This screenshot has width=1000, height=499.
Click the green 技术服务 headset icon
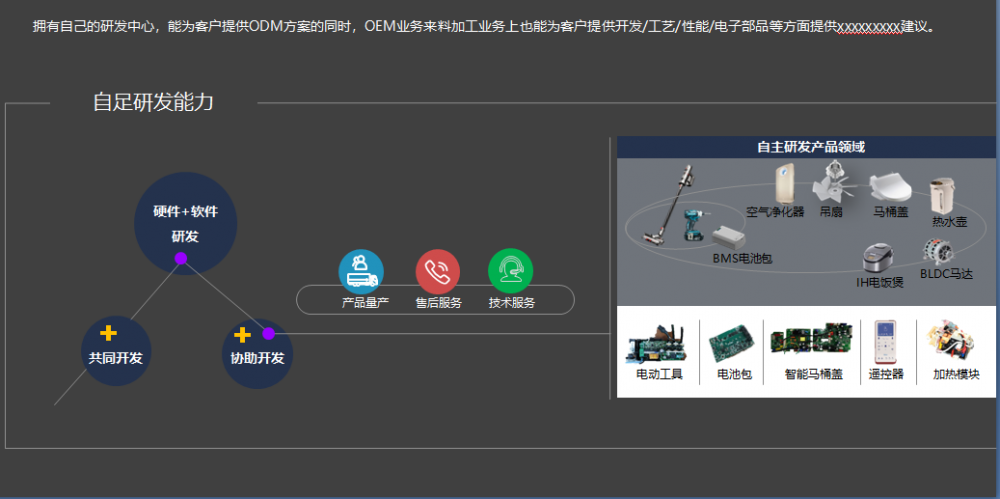click(x=510, y=271)
